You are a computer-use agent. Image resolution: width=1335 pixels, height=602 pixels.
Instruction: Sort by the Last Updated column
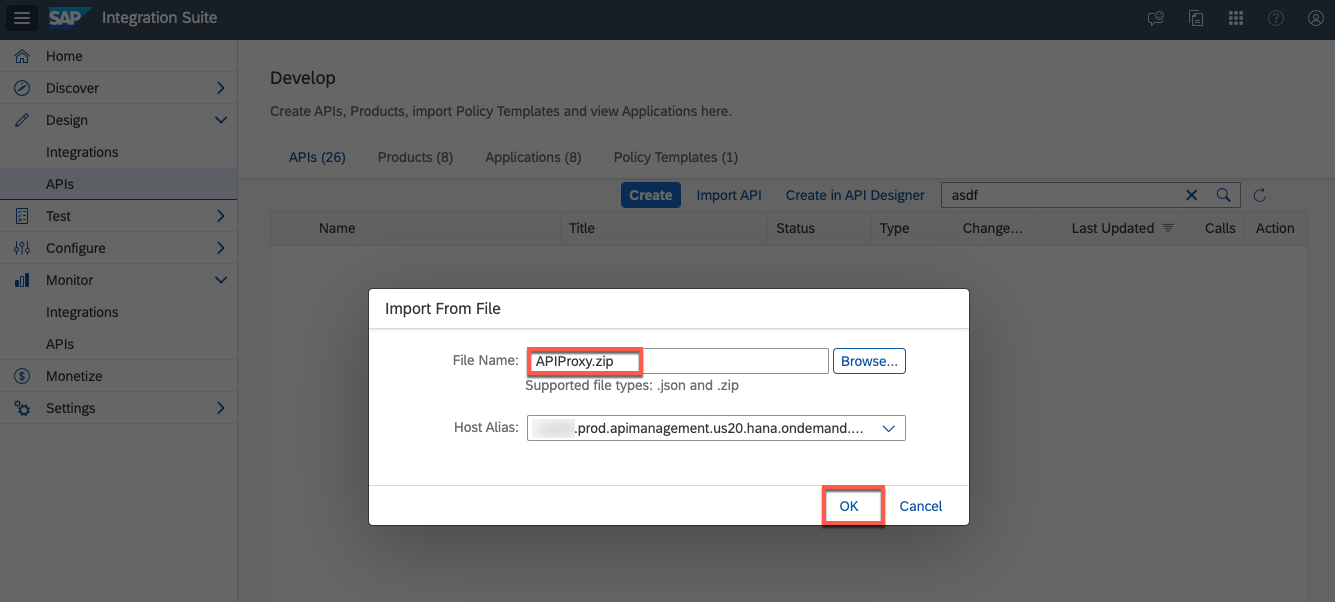click(1113, 228)
